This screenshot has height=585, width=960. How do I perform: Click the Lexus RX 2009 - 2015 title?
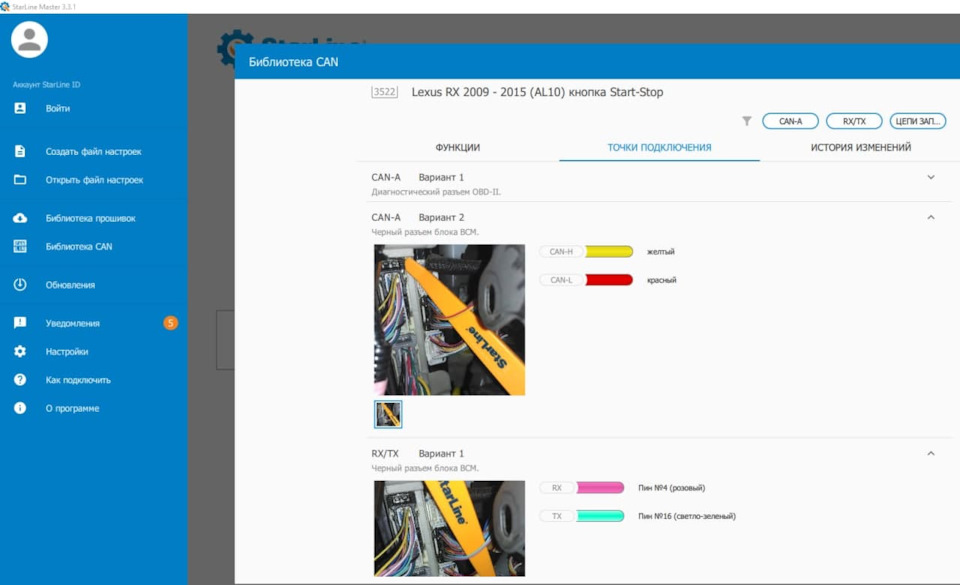click(537, 92)
